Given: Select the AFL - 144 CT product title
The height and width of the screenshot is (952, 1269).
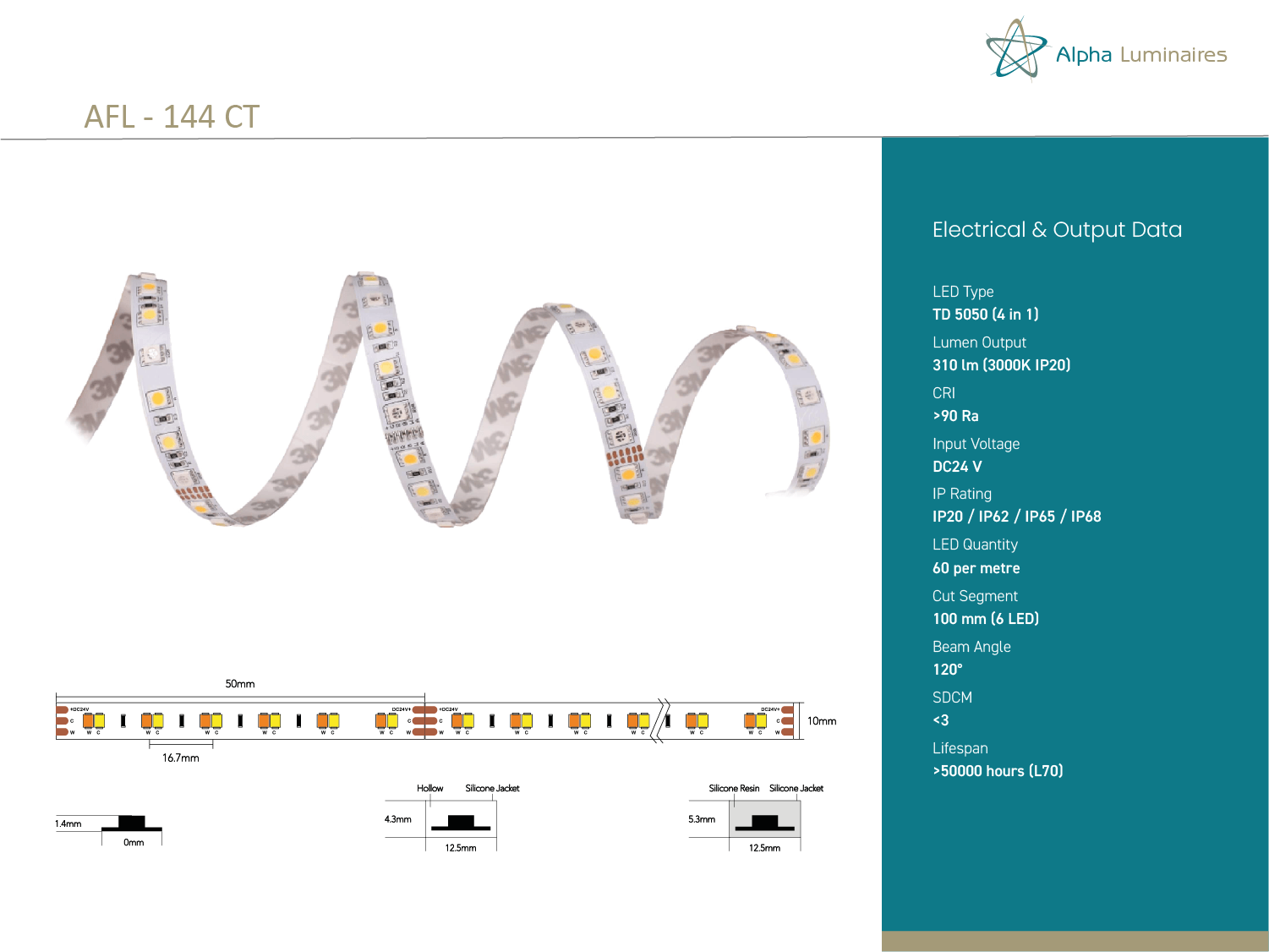Looking at the screenshot, I should pos(172,117).
